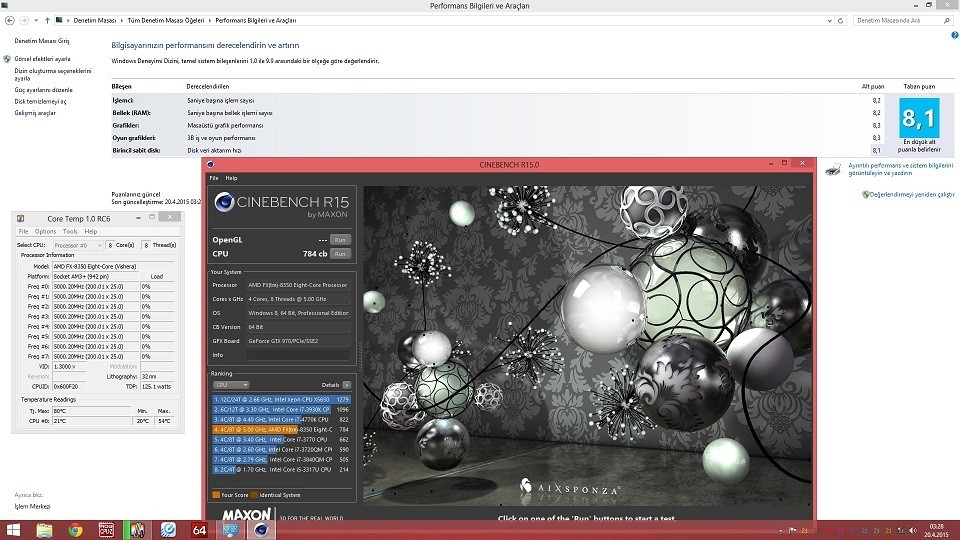Screen dimensions: 960x540
Task: Open Ayrıntılı performans ve sistem bilgileri link
Action: [900, 169]
